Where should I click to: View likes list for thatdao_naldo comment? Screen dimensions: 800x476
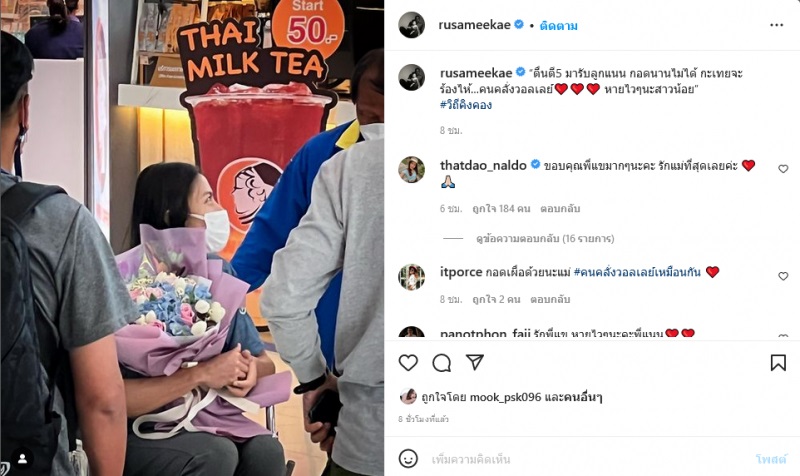pyautogui.click(x=501, y=208)
